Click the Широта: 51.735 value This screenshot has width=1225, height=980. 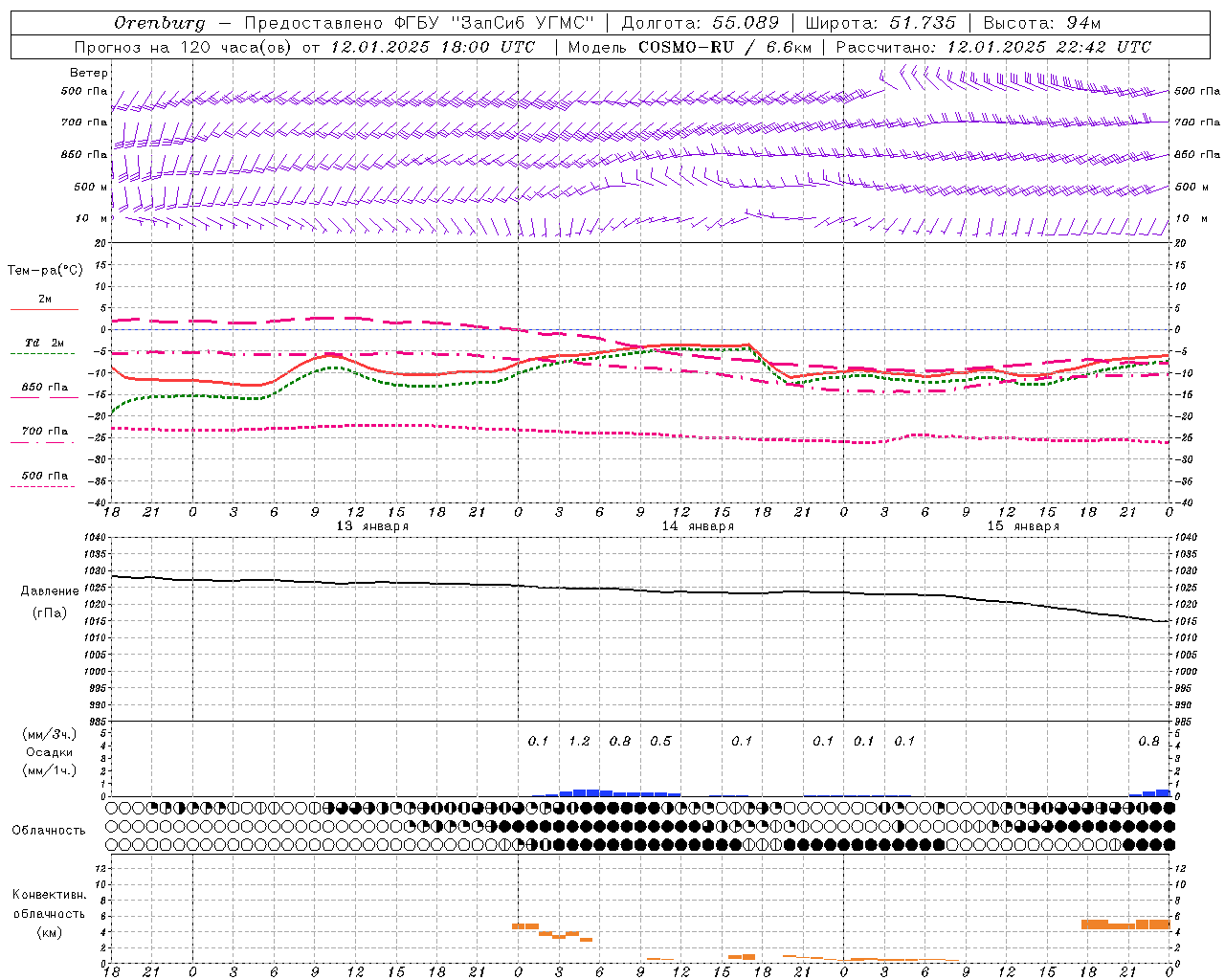coord(880,23)
